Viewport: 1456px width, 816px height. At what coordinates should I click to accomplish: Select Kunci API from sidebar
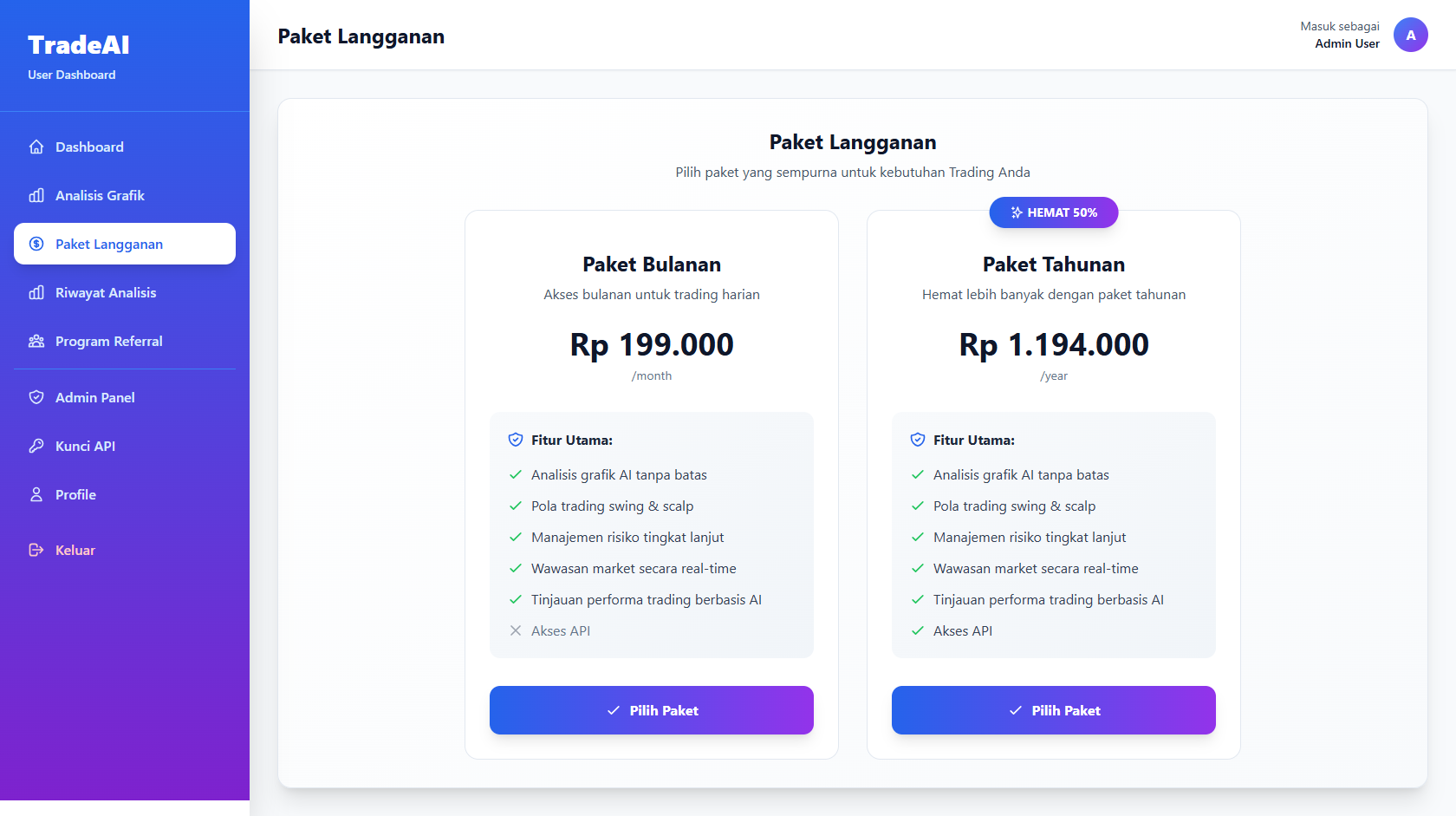tap(85, 446)
